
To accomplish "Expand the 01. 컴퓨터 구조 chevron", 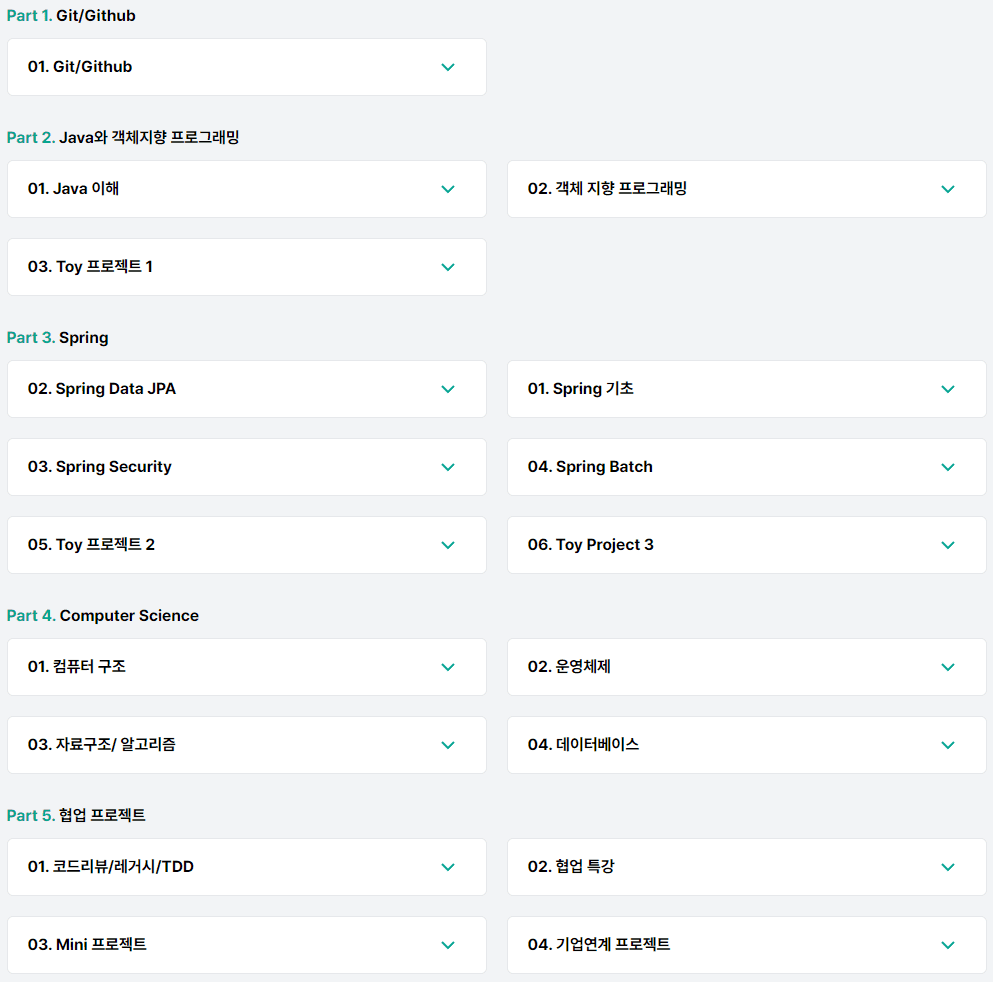I will pyautogui.click(x=448, y=667).
